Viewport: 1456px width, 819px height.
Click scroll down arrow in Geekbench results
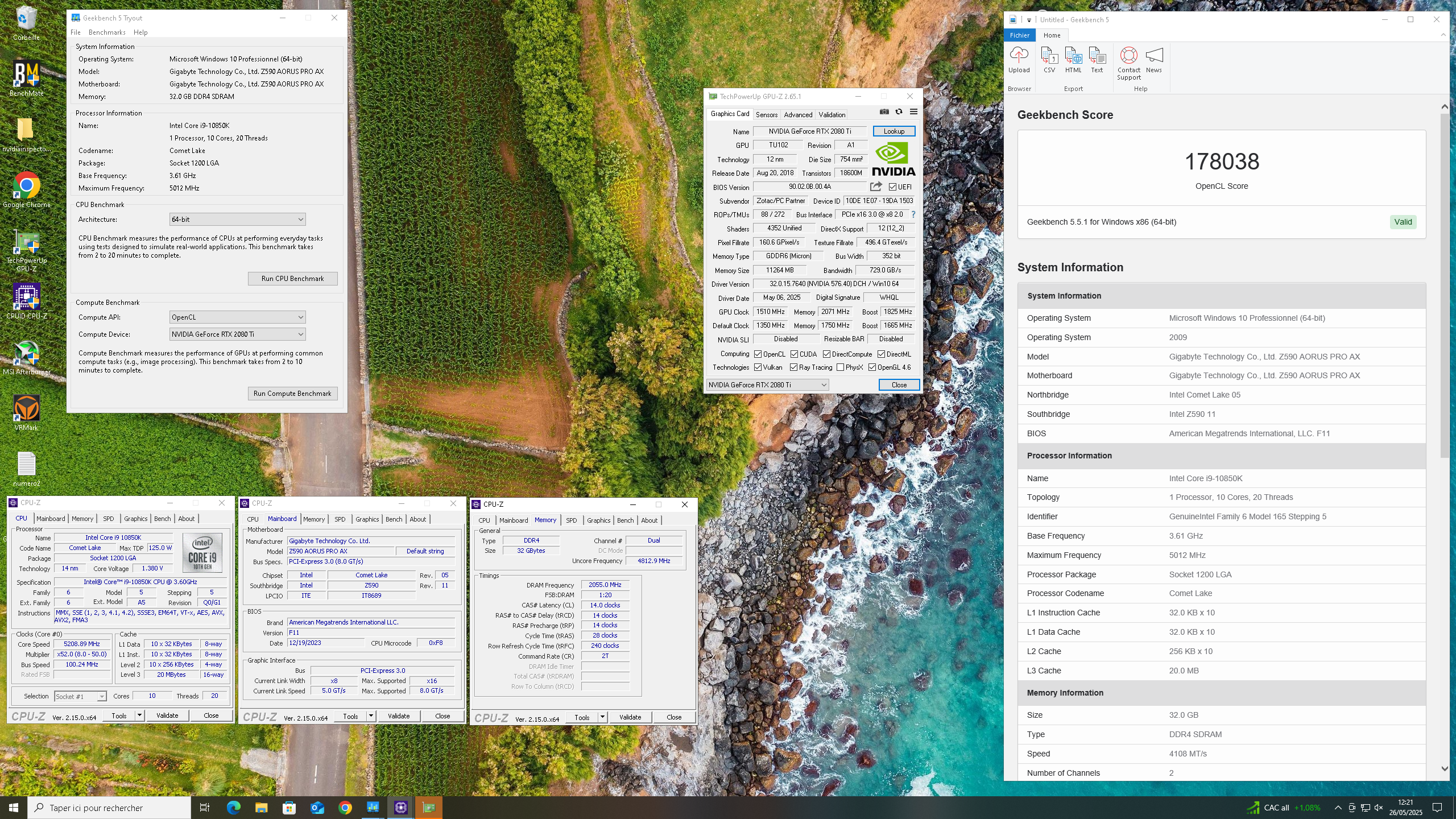1445,768
